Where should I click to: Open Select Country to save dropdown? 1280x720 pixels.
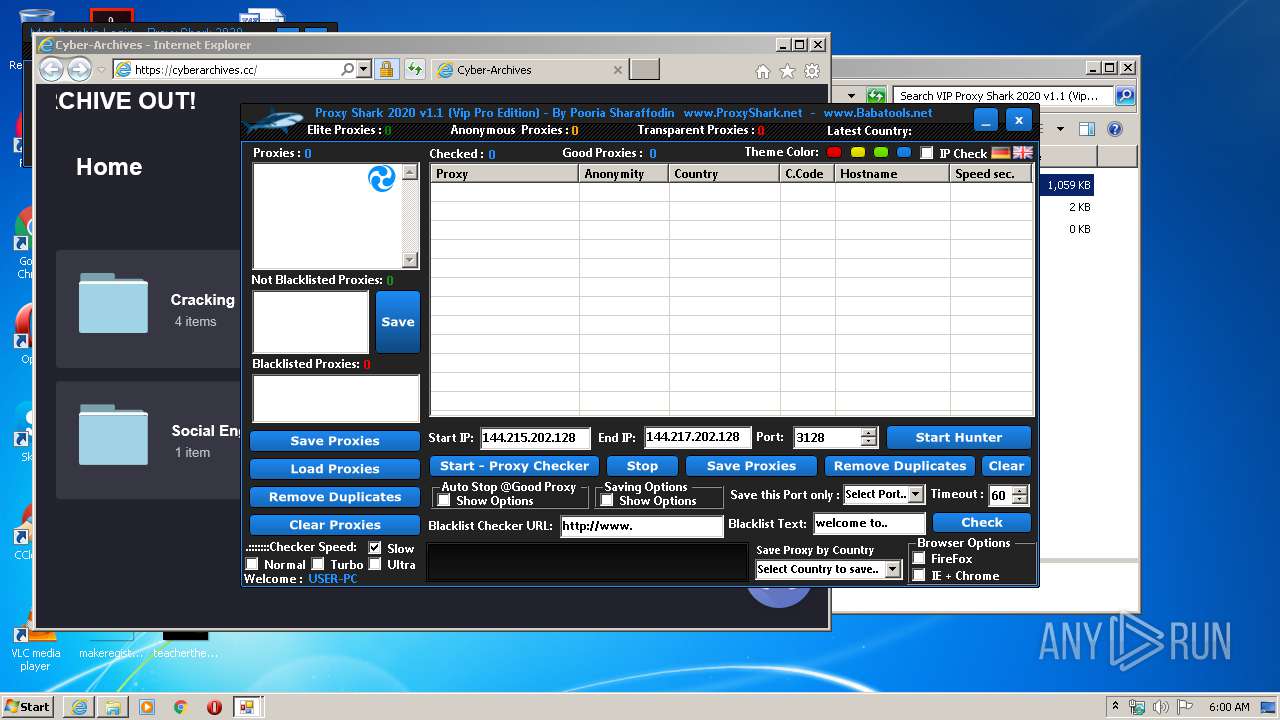click(893, 569)
